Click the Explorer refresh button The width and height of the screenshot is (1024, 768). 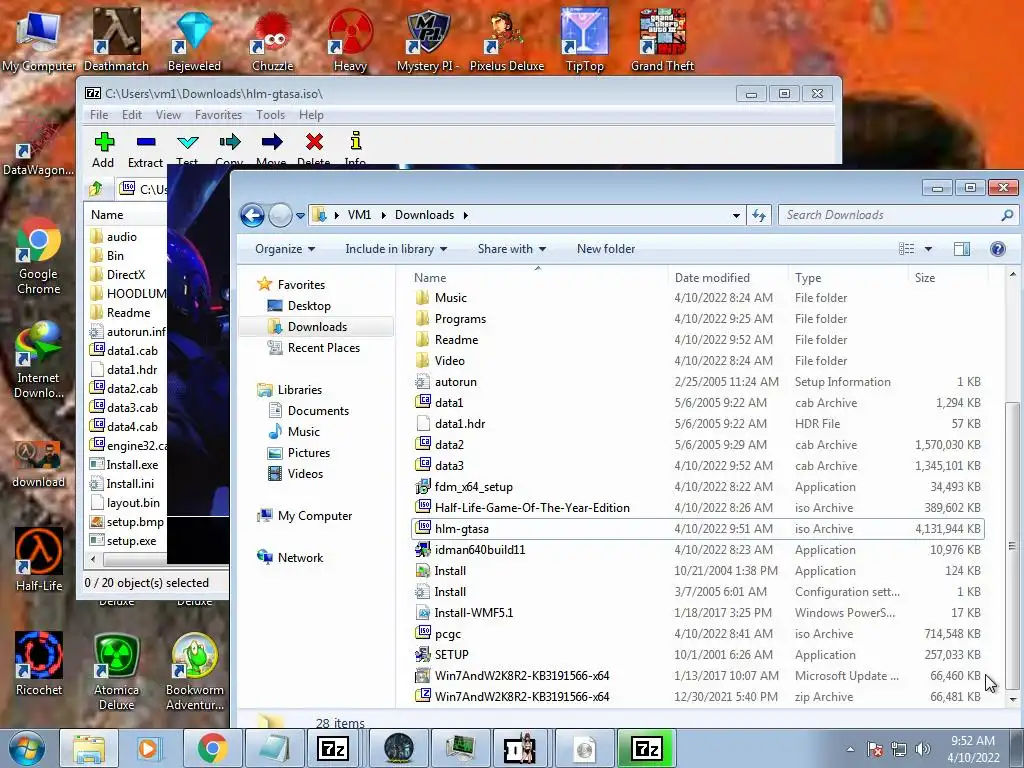(x=759, y=215)
